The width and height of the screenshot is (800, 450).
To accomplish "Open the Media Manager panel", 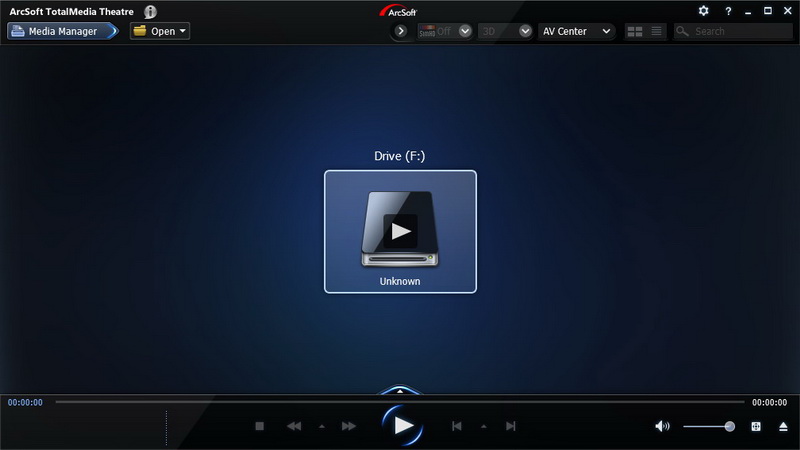I will (63, 31).
